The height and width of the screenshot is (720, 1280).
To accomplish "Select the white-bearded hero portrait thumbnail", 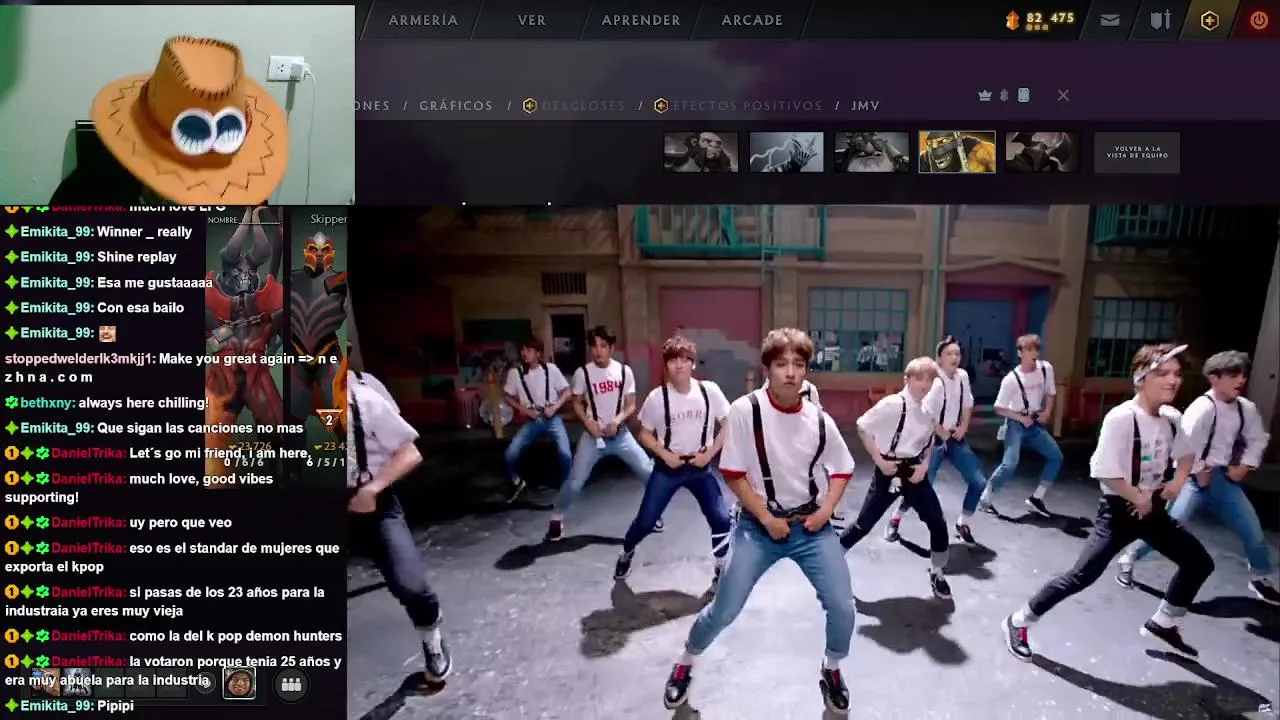I will tap(872, 152).
